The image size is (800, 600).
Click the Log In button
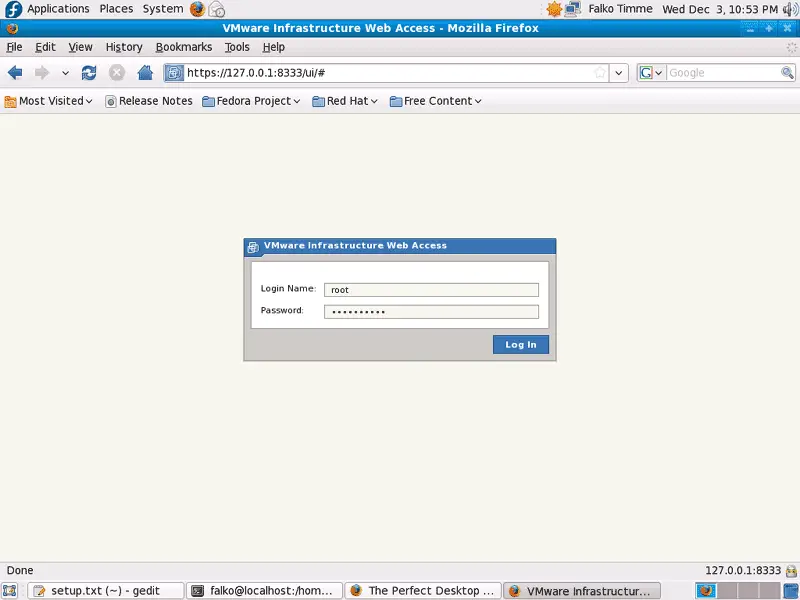(x=520, y=344)
